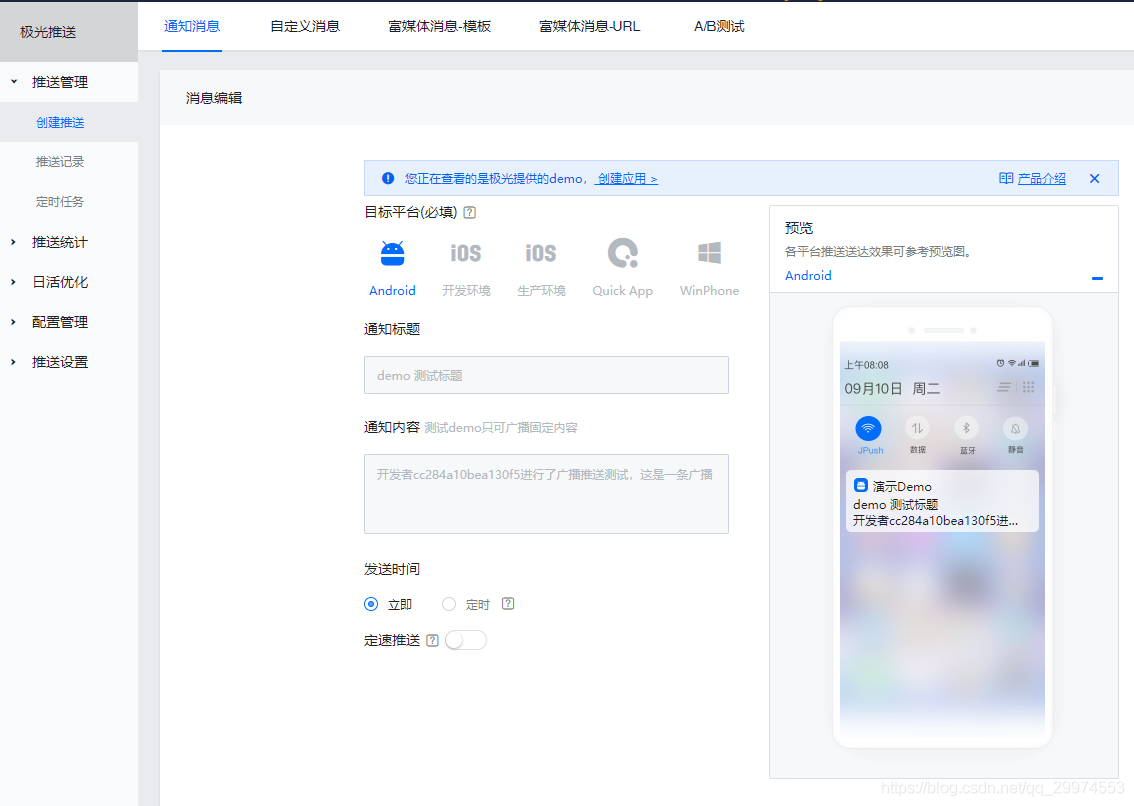The image size is (1134, 806).
Task: Click the 通知标题 input field
Action: tap(546, 375)
